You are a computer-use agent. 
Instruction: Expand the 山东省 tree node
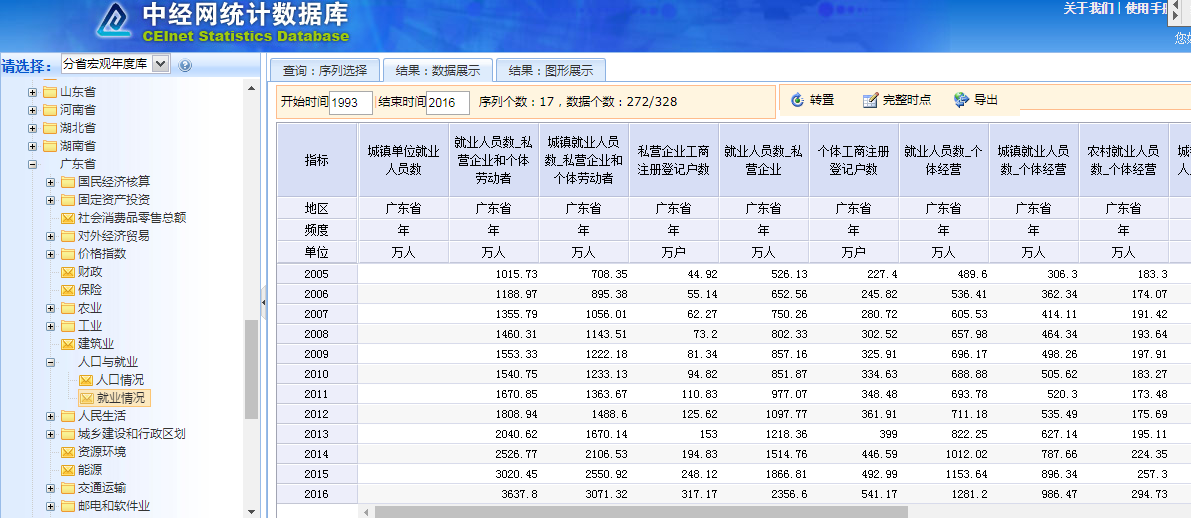(x=33, y=92)
